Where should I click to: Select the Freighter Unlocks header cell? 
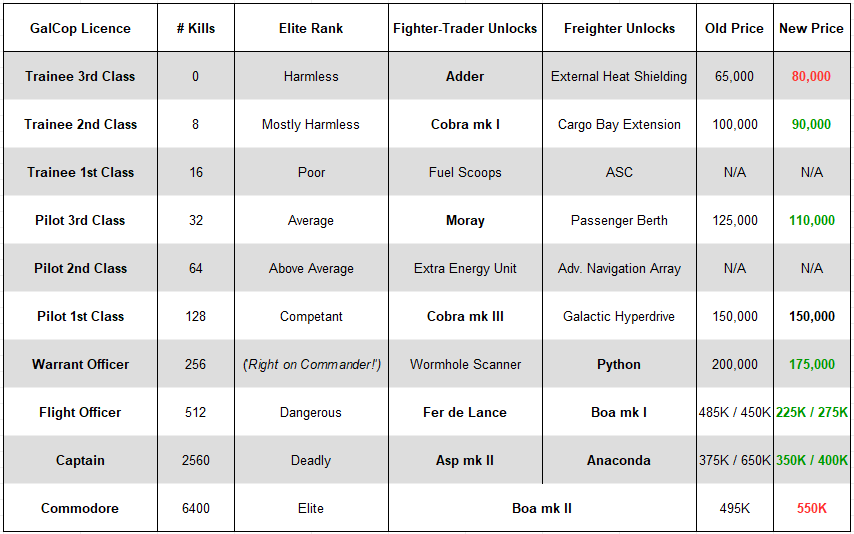click(619, 28)
